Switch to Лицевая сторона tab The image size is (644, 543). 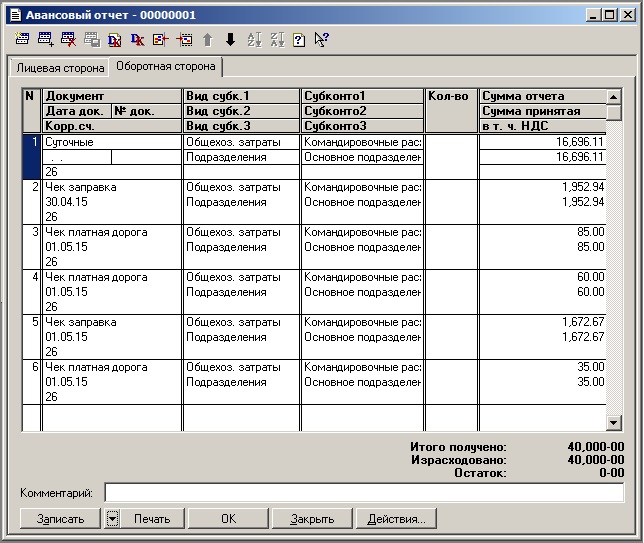tap(58, 68)
